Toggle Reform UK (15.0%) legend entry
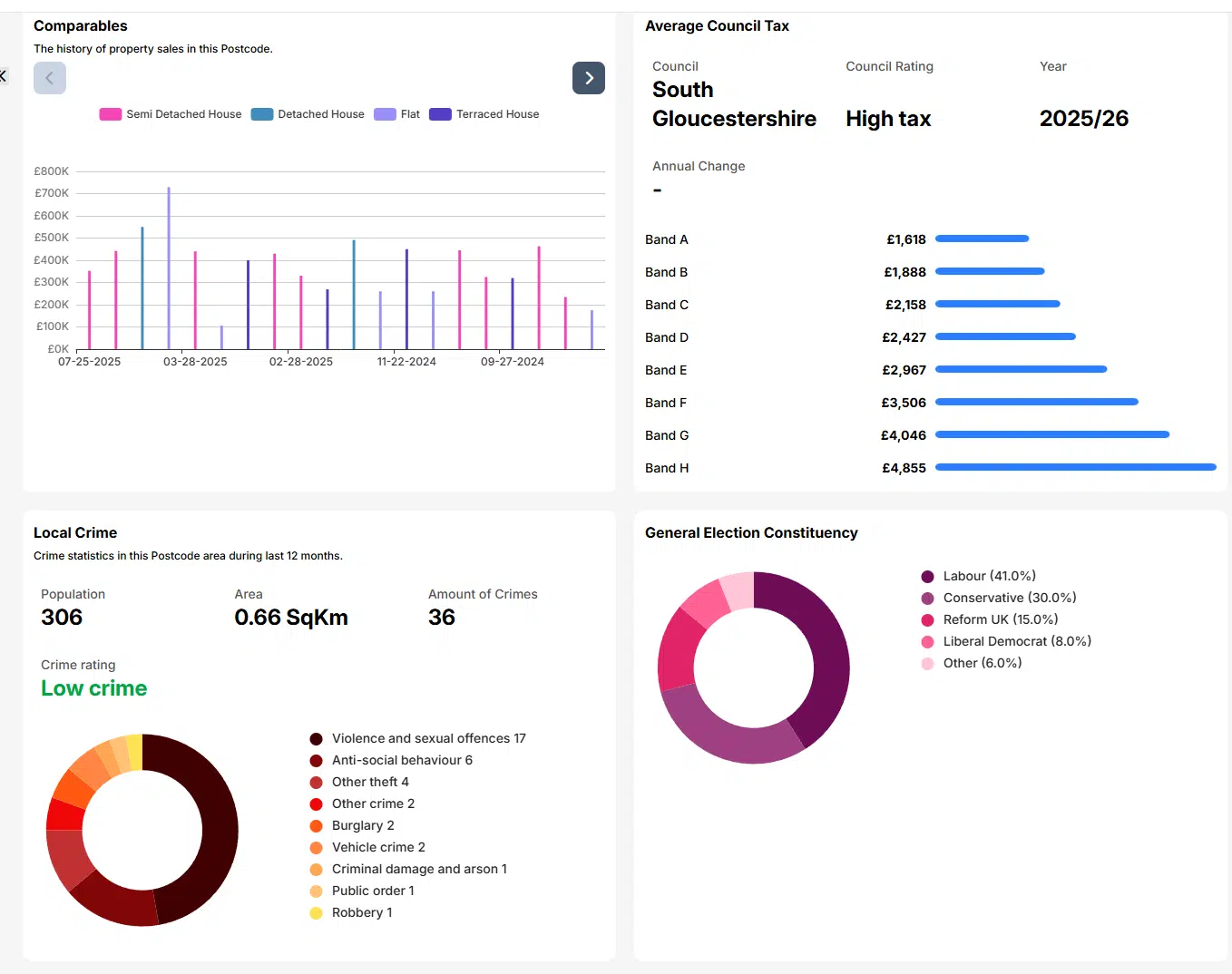Image resolution: width=1232 pixels, height=974 pixels. pyautogui.click(x=989, y=619)
